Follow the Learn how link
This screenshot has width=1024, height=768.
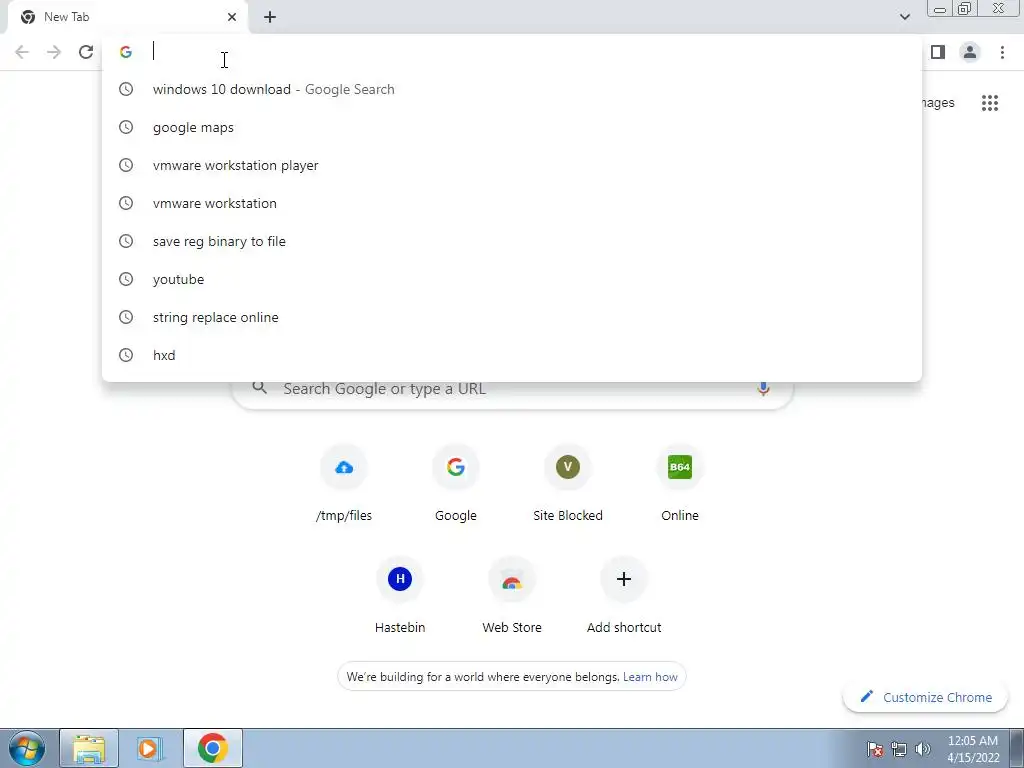[650, 677]
